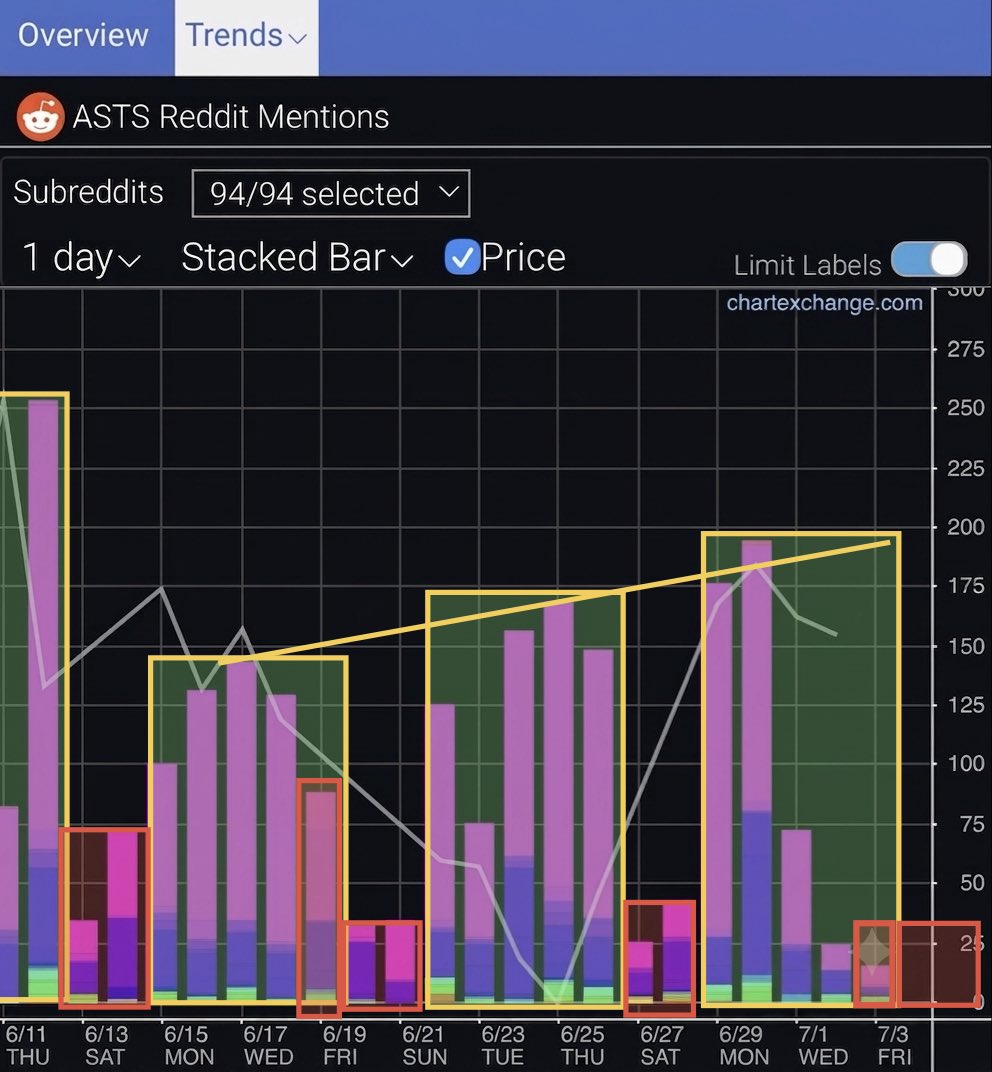Screen dimensions: 992x1072
Task: Switch to the Overview tab
Action: coord(83,36)
